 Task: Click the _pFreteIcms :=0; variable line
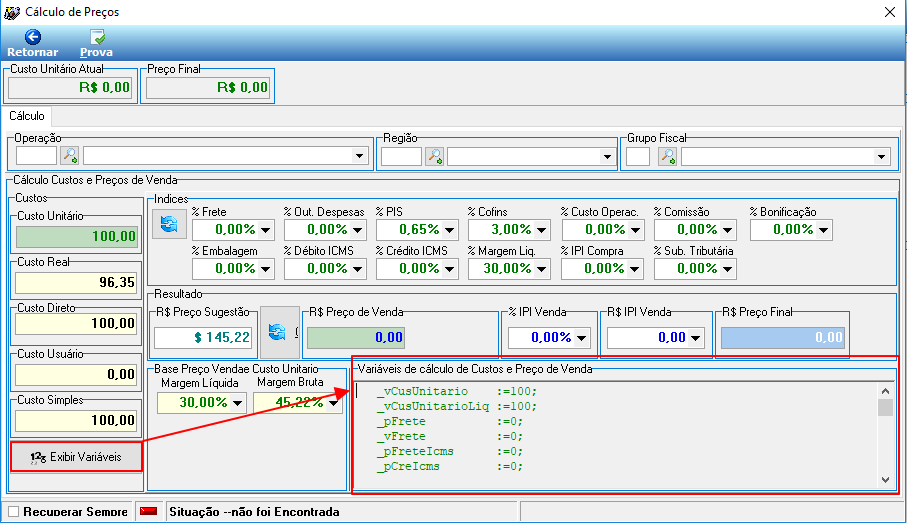click(450, 452)
